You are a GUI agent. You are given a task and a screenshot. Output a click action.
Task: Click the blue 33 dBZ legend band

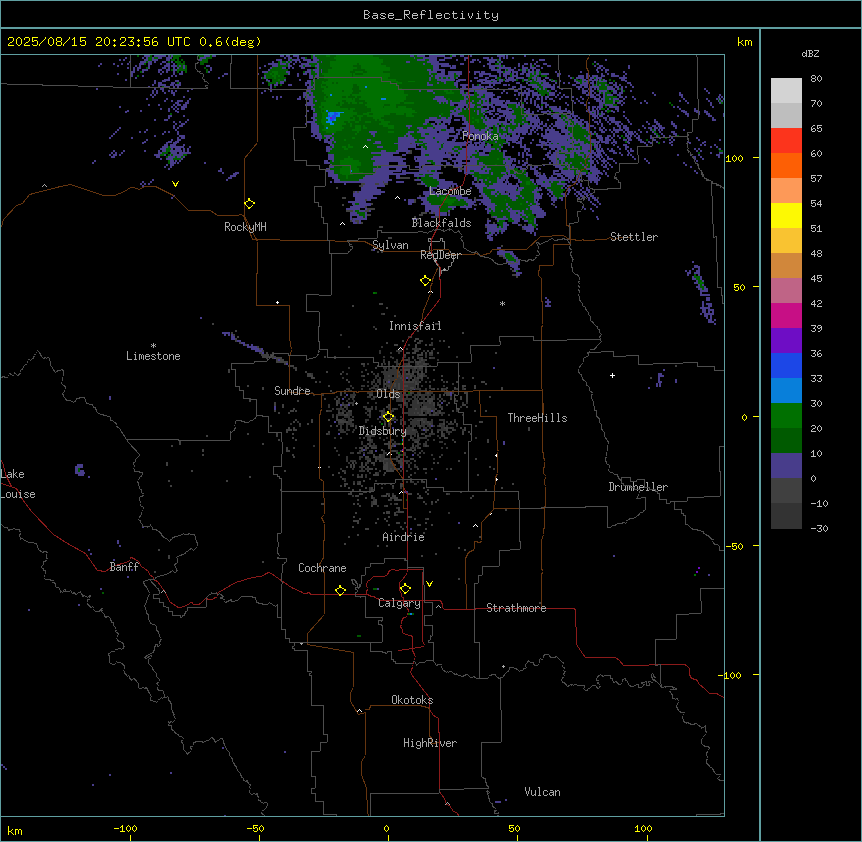(786, 365)
